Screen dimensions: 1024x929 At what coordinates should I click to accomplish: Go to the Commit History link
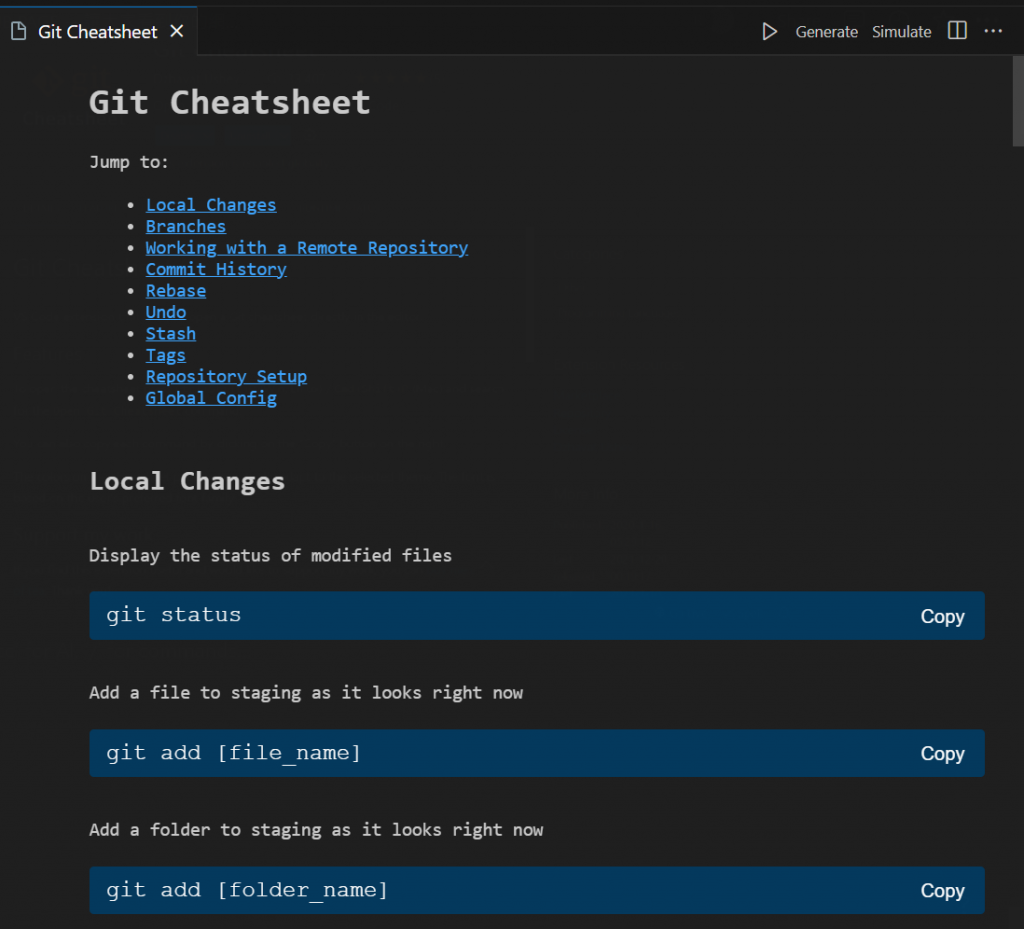(x=216, y=270)
